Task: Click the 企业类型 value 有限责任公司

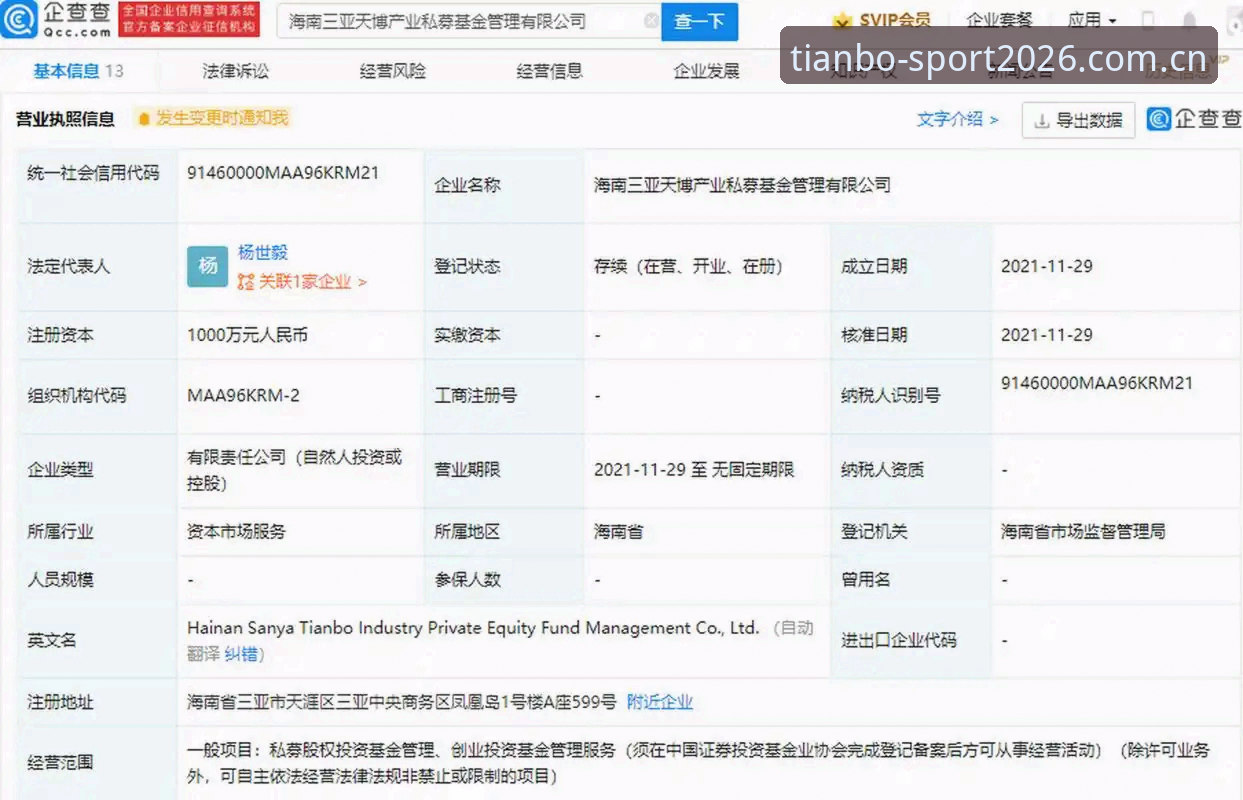Action: click(x=294, y=469)
